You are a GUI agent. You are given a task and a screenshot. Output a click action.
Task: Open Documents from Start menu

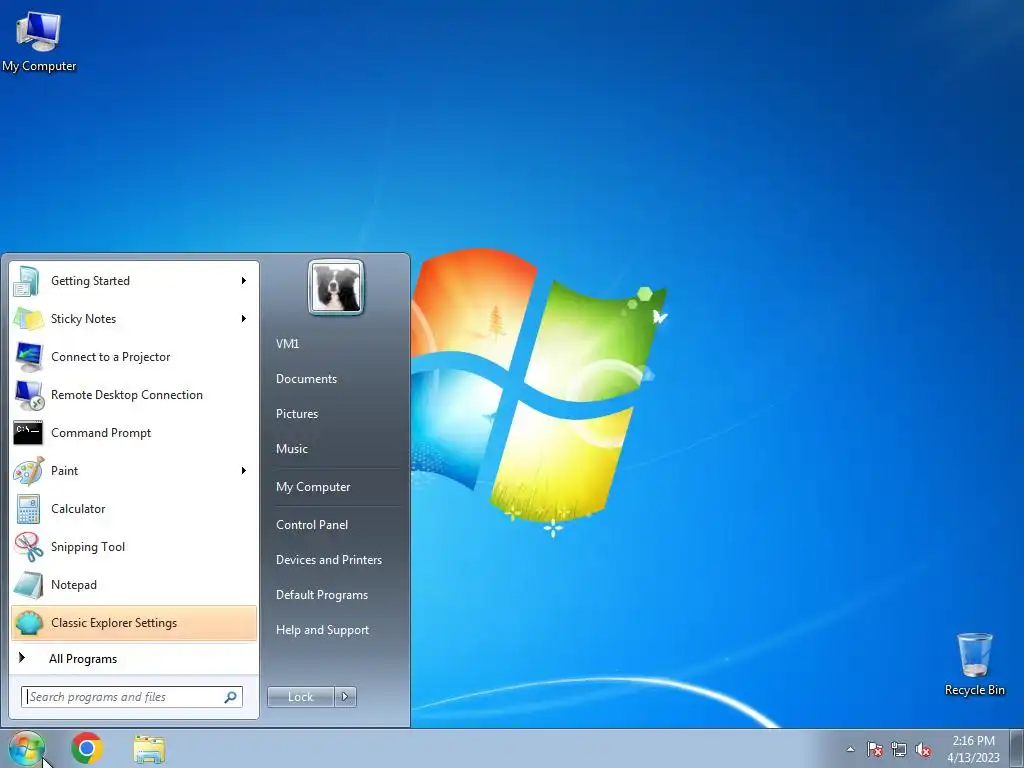(306, 379)
